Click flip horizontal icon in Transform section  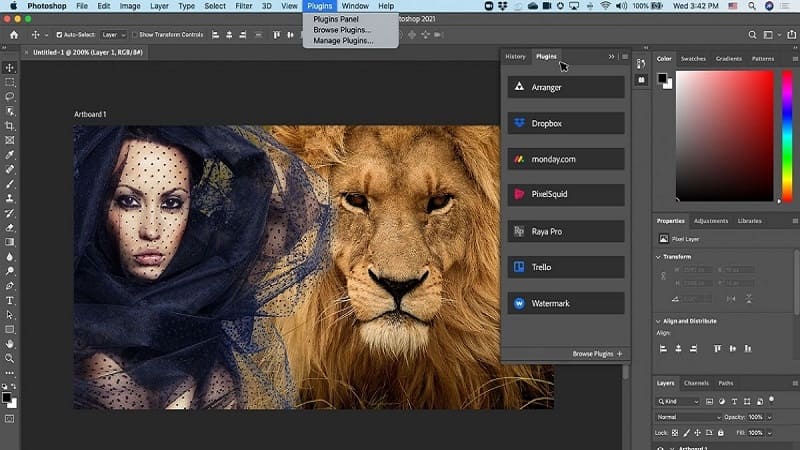click(x=731, y=299)
